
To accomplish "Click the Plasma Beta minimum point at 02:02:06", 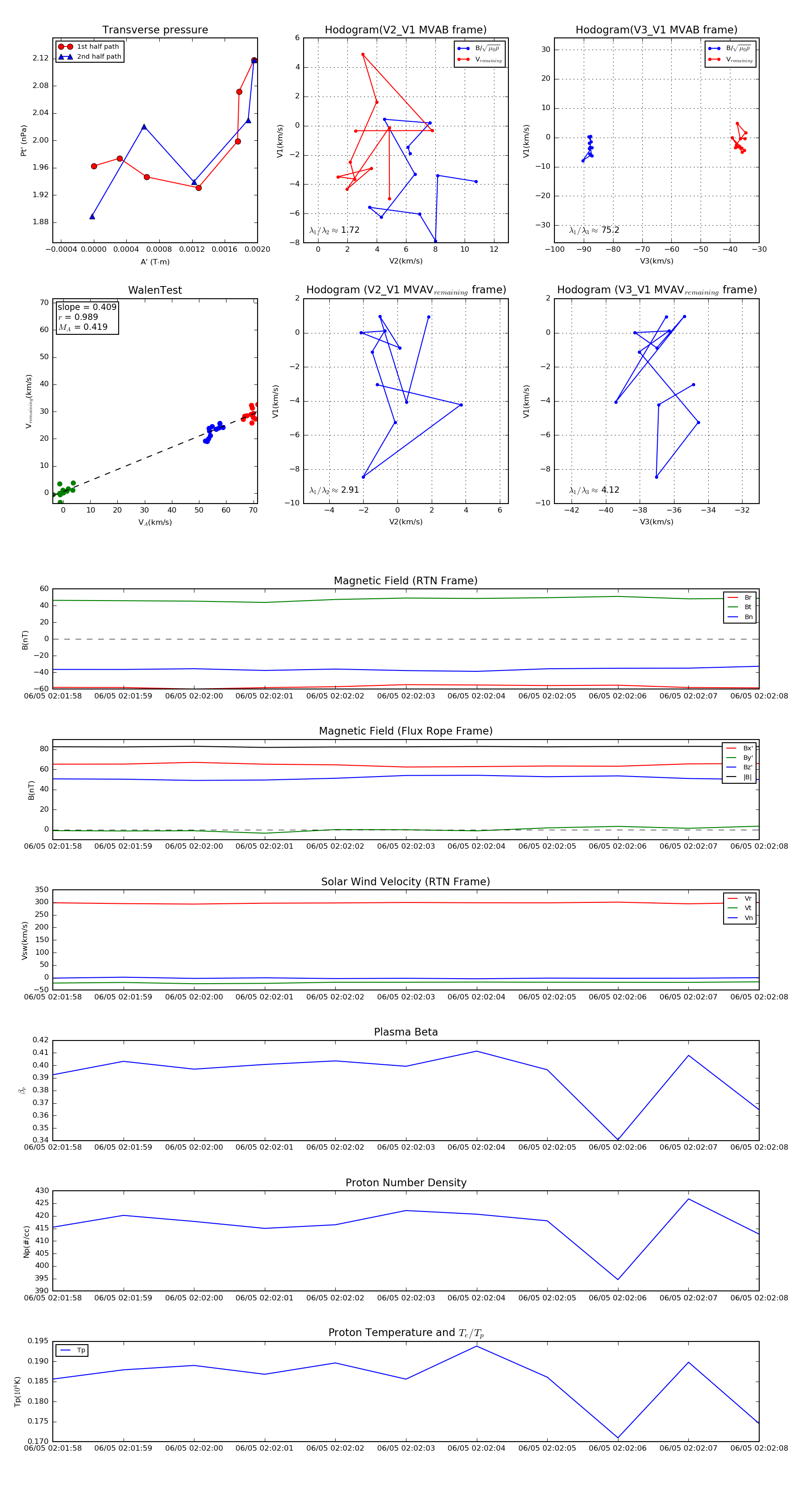I will (x=618, y=1139).
